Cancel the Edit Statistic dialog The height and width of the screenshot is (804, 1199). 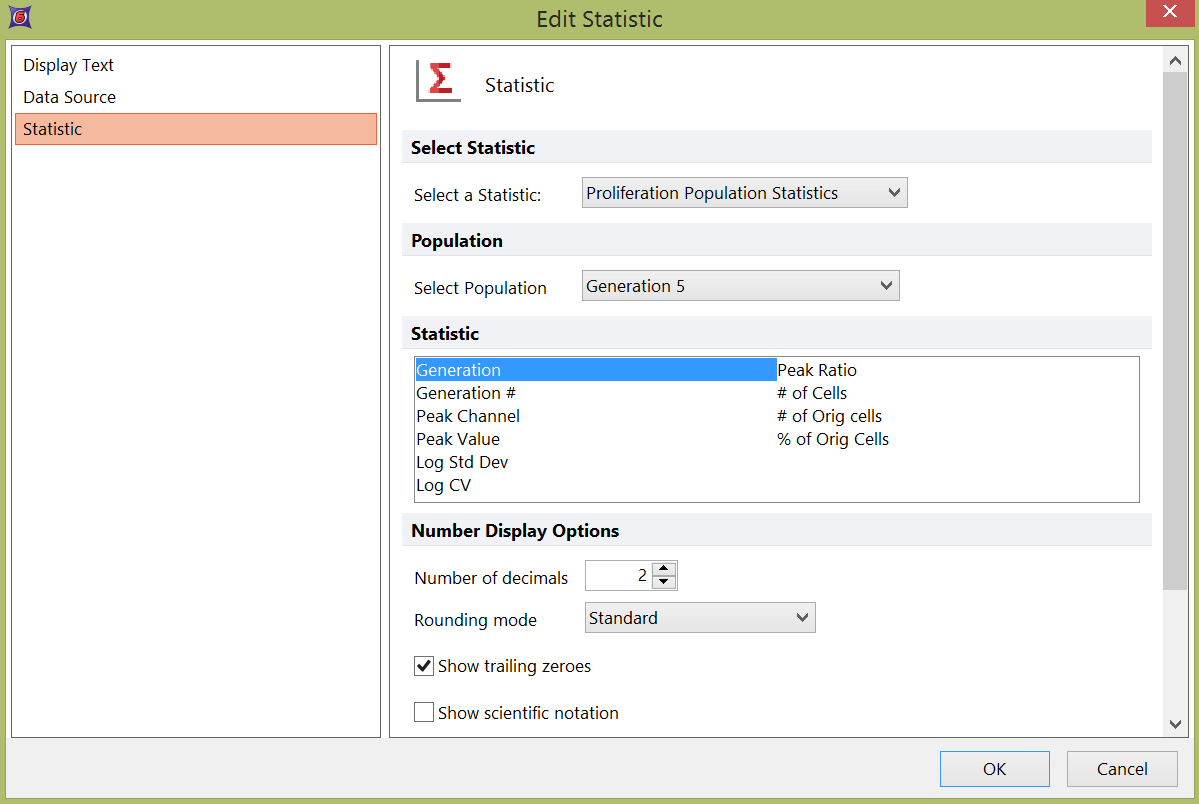(1121, 769)
